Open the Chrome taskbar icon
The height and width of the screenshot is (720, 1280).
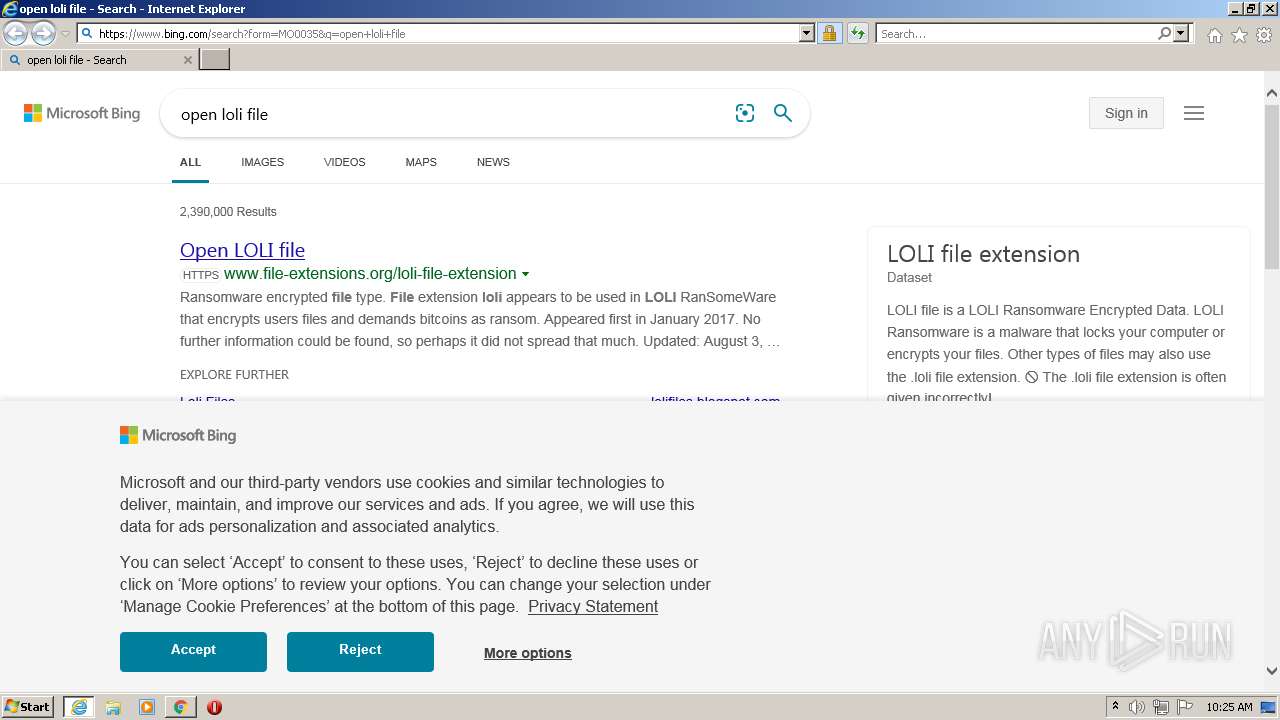click(180, 707)
